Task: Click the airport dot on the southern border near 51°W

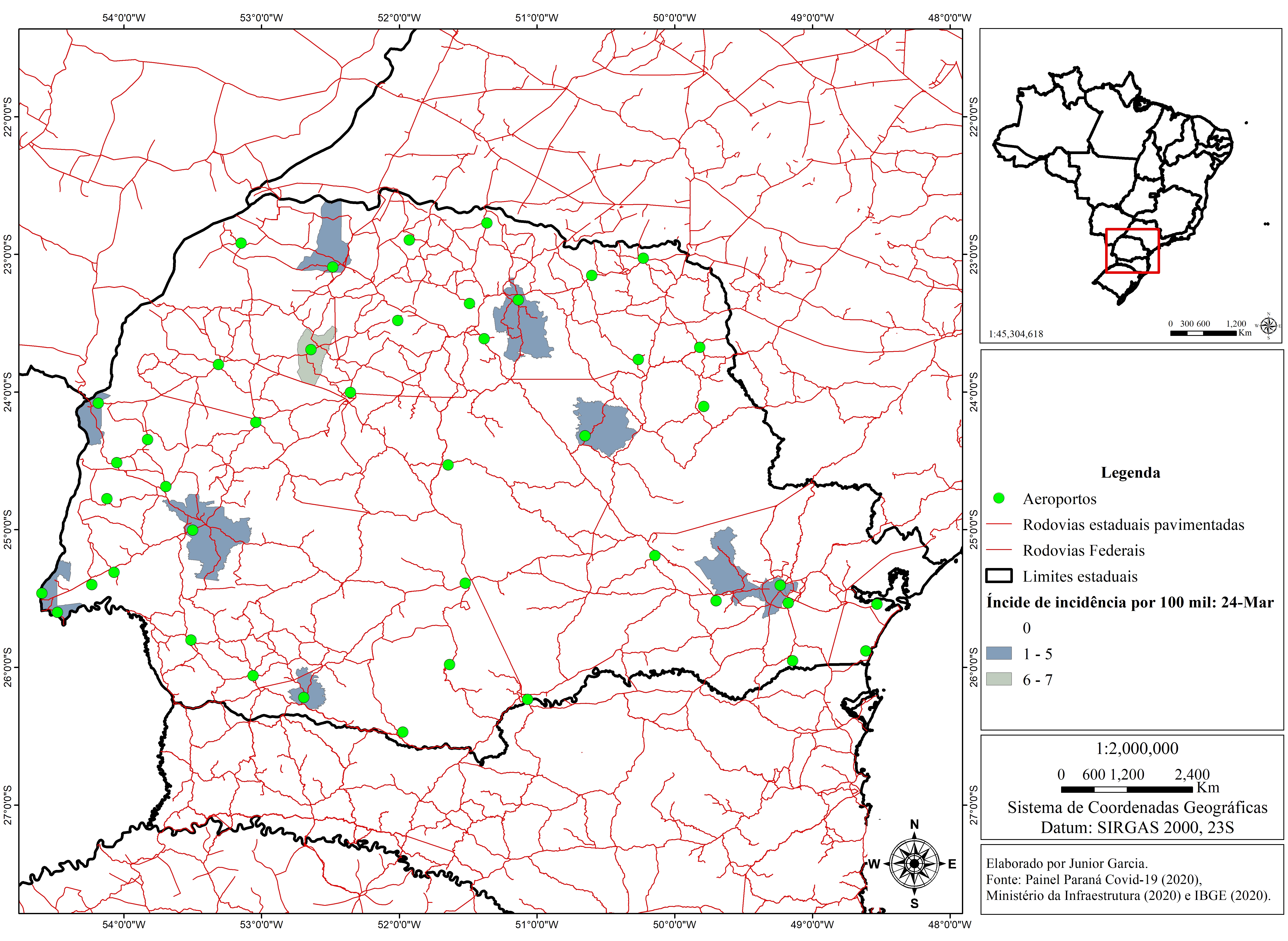Action: point(527,699)
